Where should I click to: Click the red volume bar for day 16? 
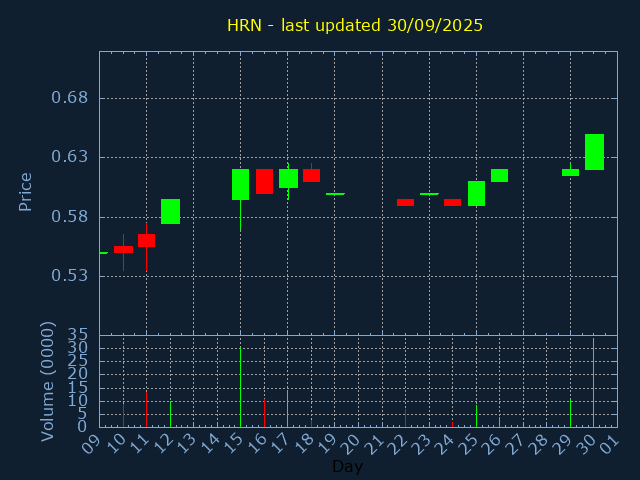coord(264,413)
